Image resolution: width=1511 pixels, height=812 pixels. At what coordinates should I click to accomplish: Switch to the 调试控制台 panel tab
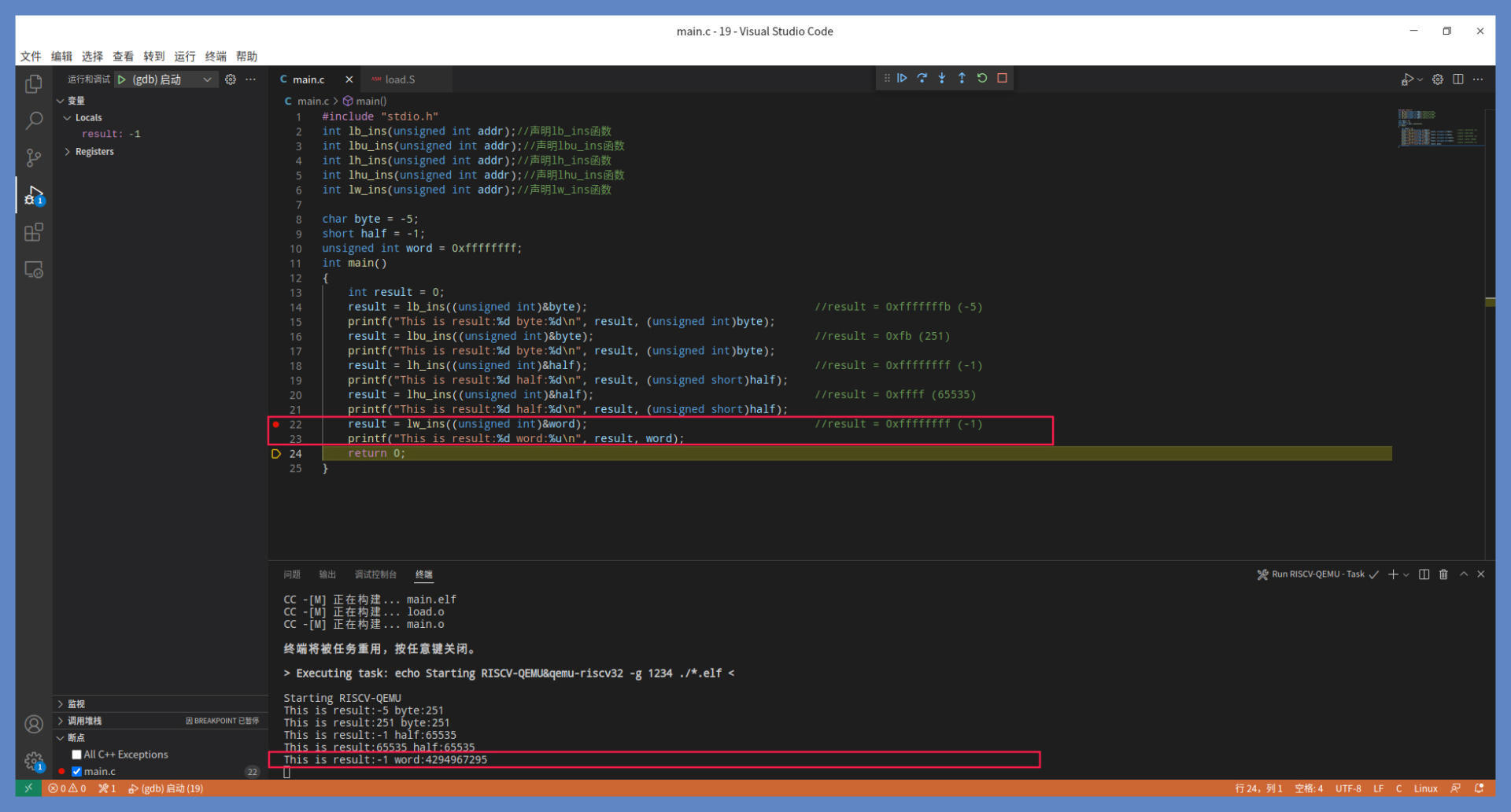pos(375,574)
